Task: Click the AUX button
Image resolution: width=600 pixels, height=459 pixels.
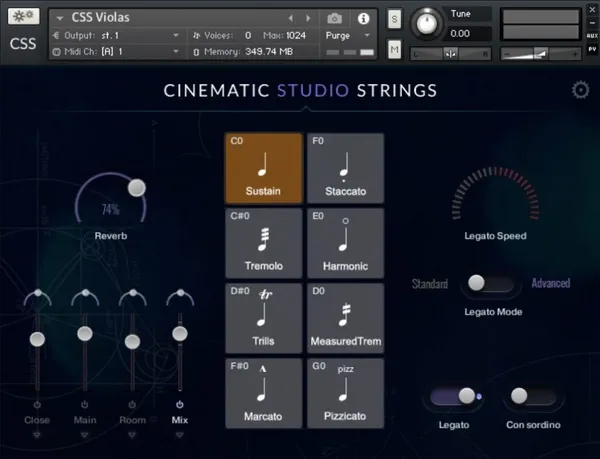Action: coord(592,36)
